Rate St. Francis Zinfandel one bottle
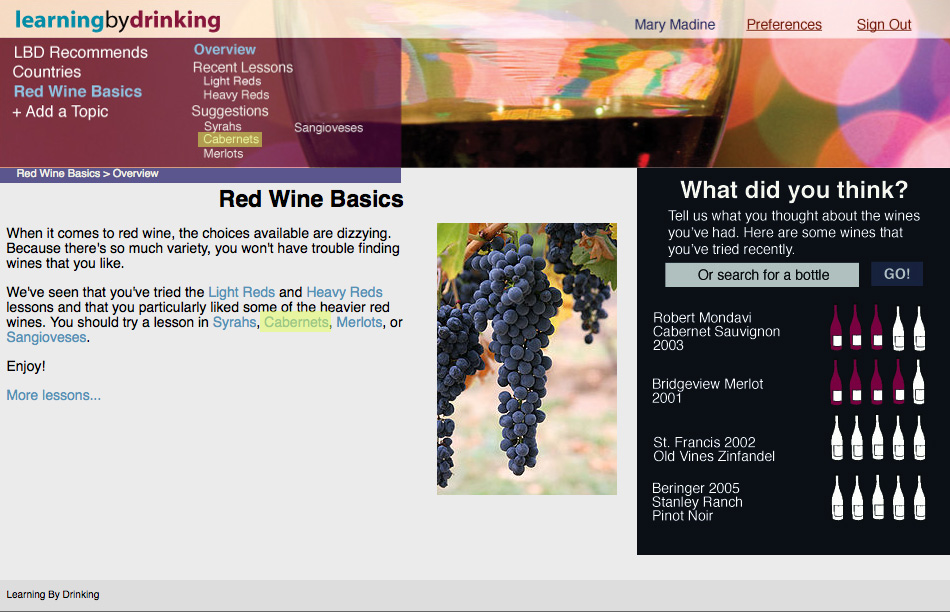This screenshot has height=612, width=950. click(837, 438)
